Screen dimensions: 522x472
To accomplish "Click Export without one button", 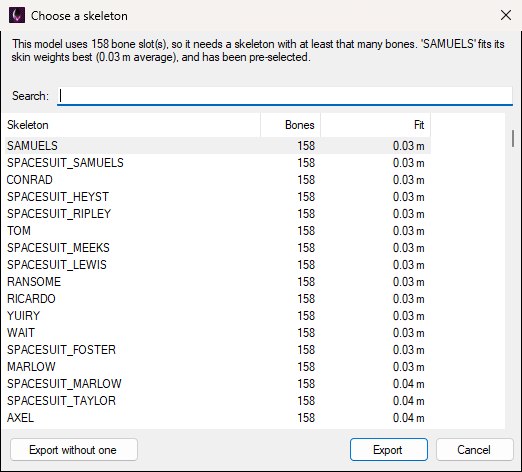I will pos(74,450).
